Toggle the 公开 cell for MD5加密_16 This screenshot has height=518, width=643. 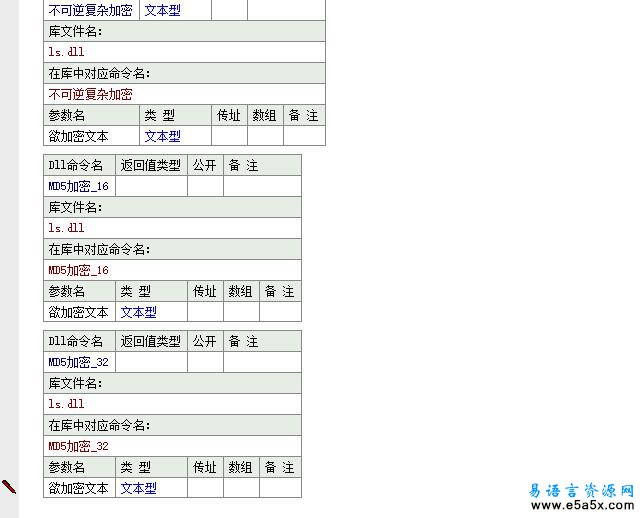point(205,187)
